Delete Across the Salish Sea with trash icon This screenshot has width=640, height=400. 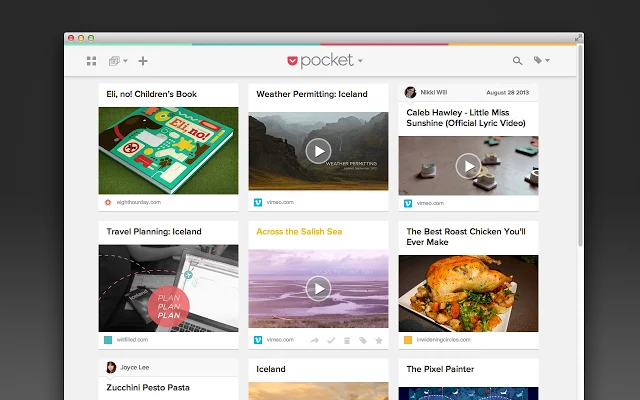point(347,340)
